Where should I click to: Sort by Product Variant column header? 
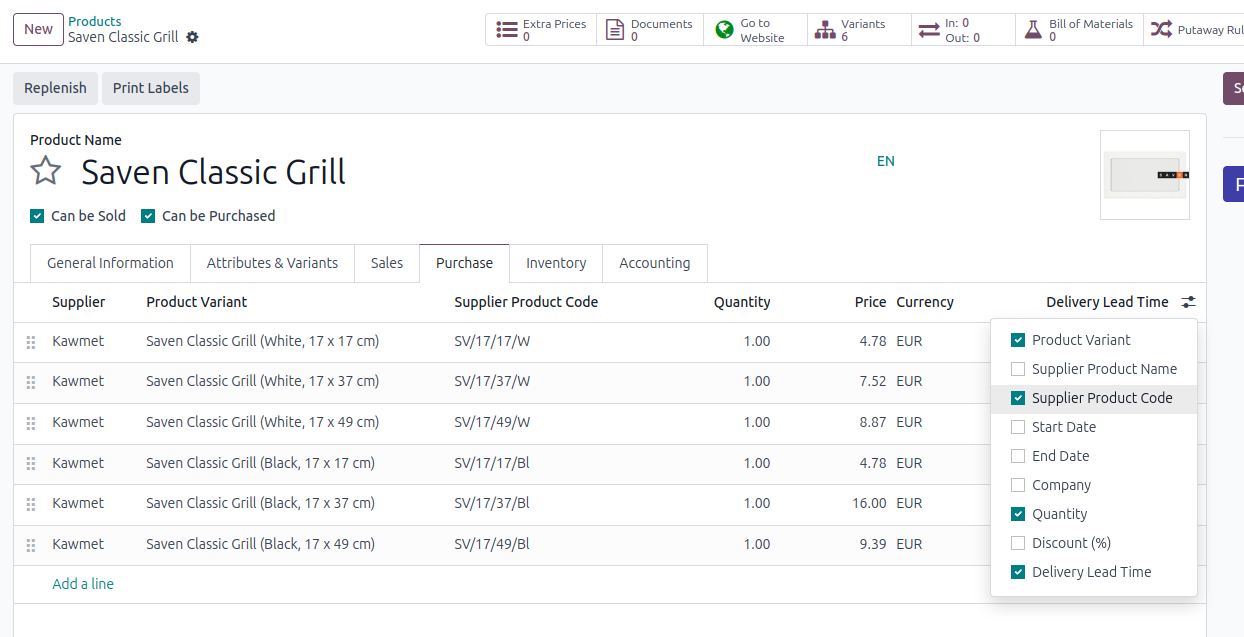(x=197, y=302)
